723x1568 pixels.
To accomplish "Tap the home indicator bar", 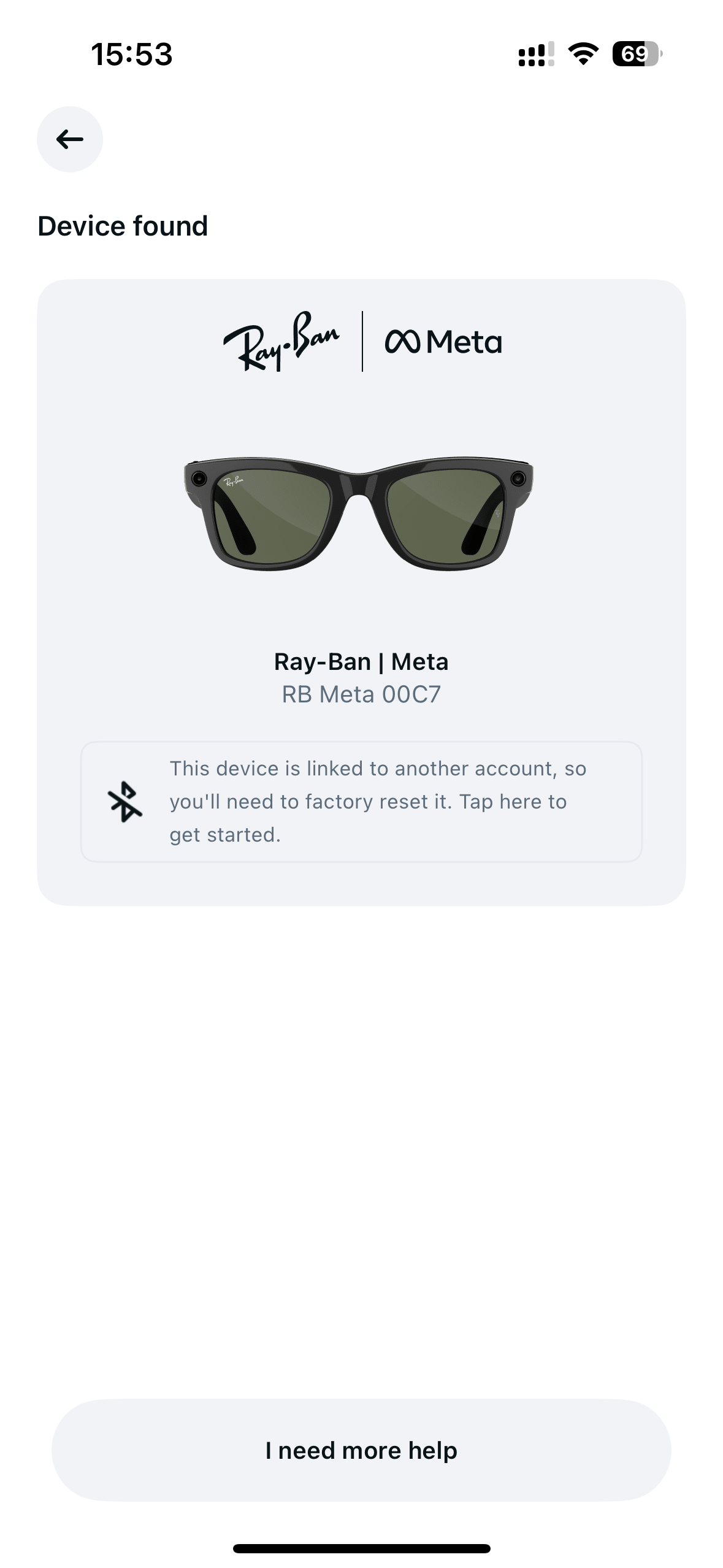I will [x=361, y=1548].
